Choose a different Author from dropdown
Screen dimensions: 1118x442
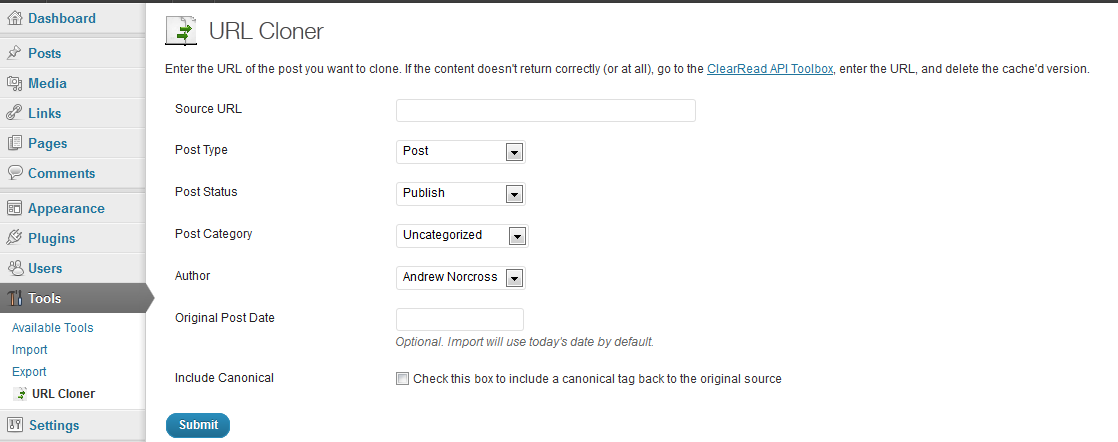point(460,277)
